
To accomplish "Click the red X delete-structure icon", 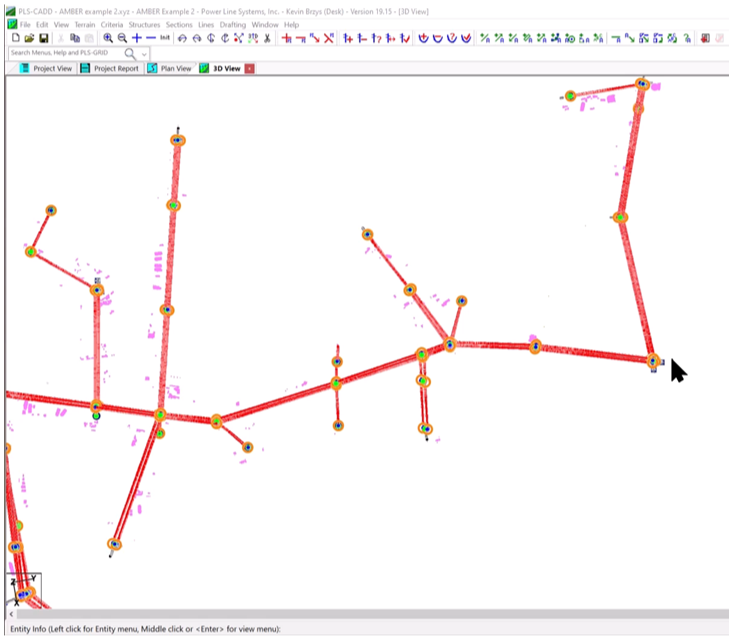I will click(328, 38).
